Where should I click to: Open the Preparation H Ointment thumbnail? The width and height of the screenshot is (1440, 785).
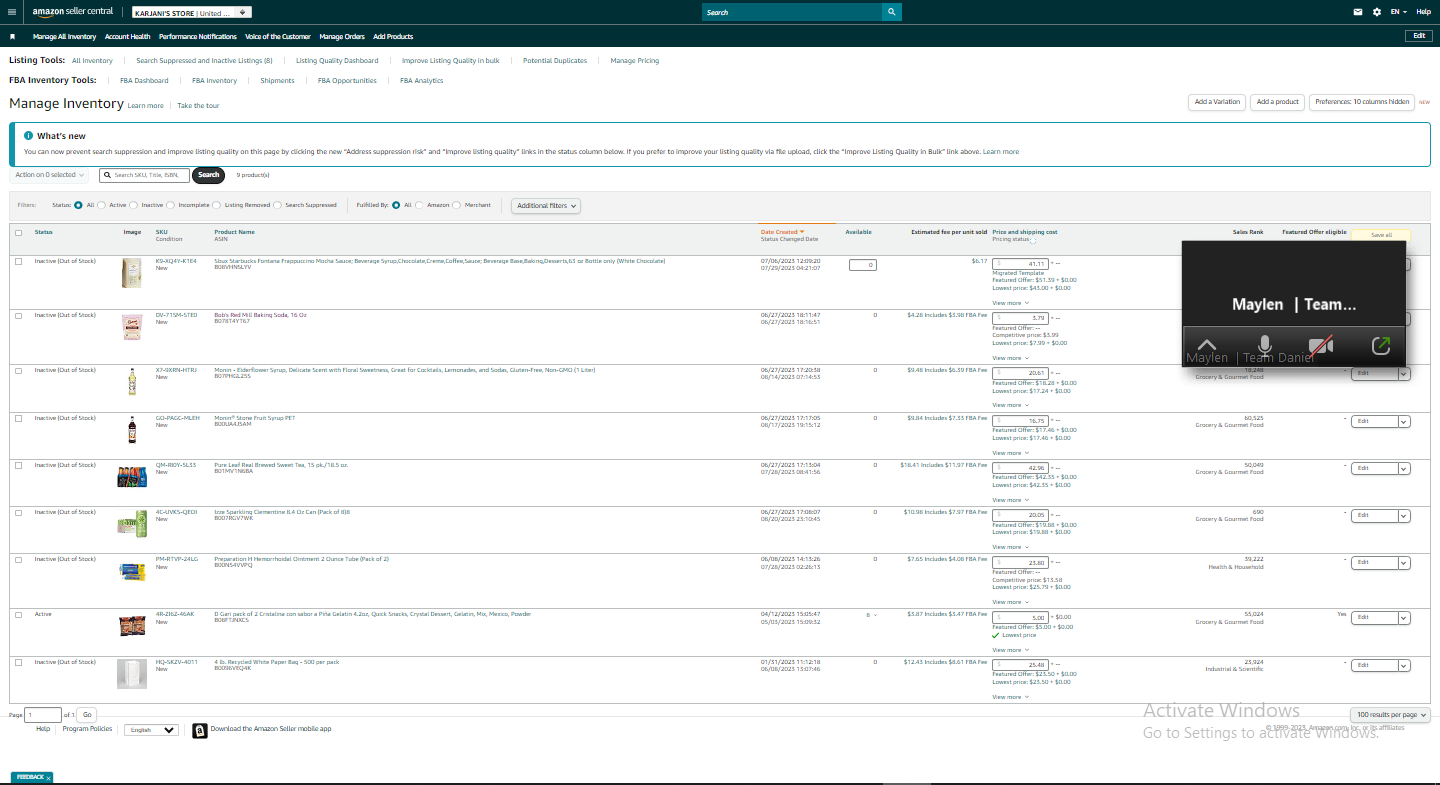point(132,571)
